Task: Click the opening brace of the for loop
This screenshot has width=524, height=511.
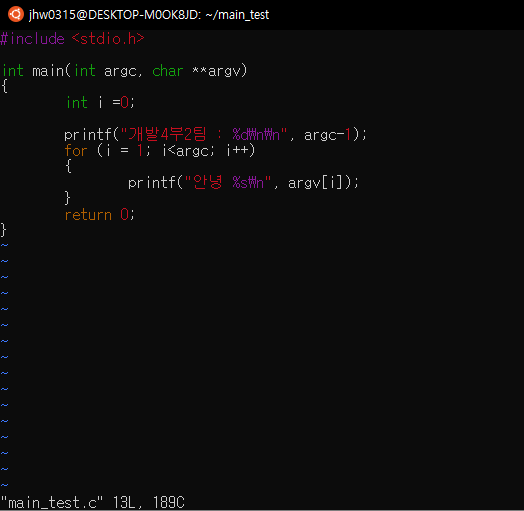Action: [x=68, y=166]
